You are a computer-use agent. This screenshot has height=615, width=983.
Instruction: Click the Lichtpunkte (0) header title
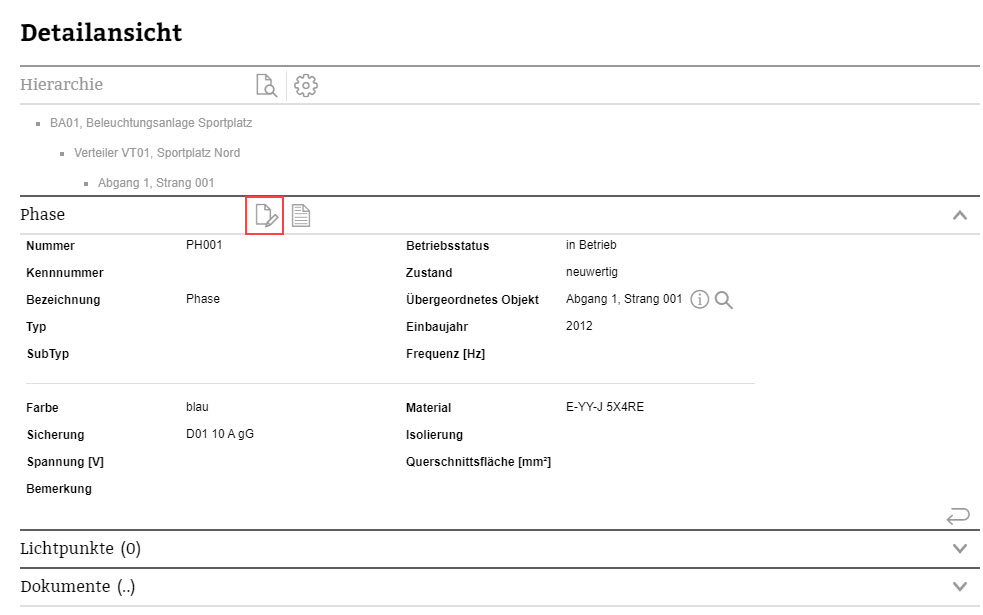(x=80, y=548)
